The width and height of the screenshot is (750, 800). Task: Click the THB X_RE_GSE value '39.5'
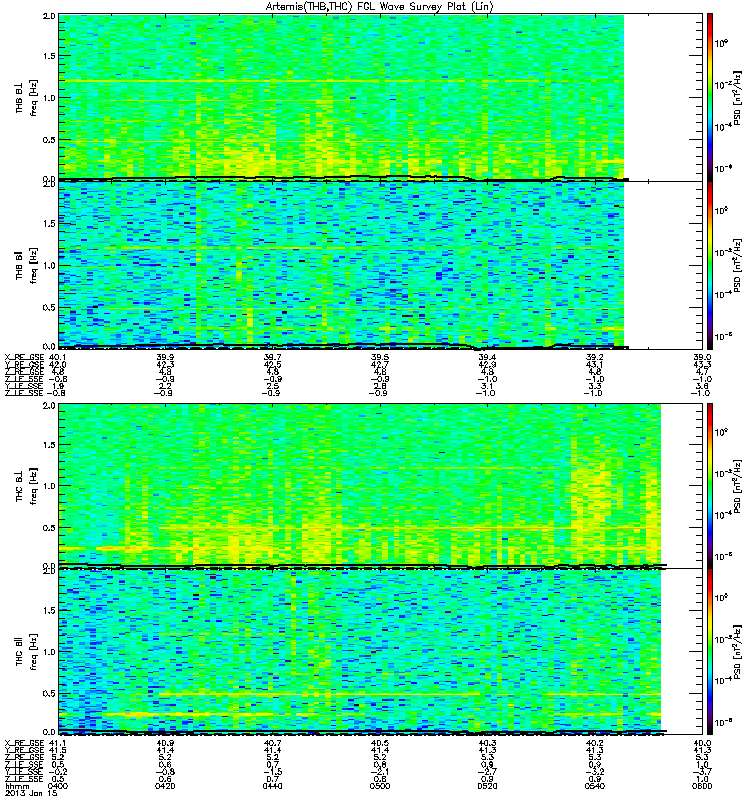380,357
